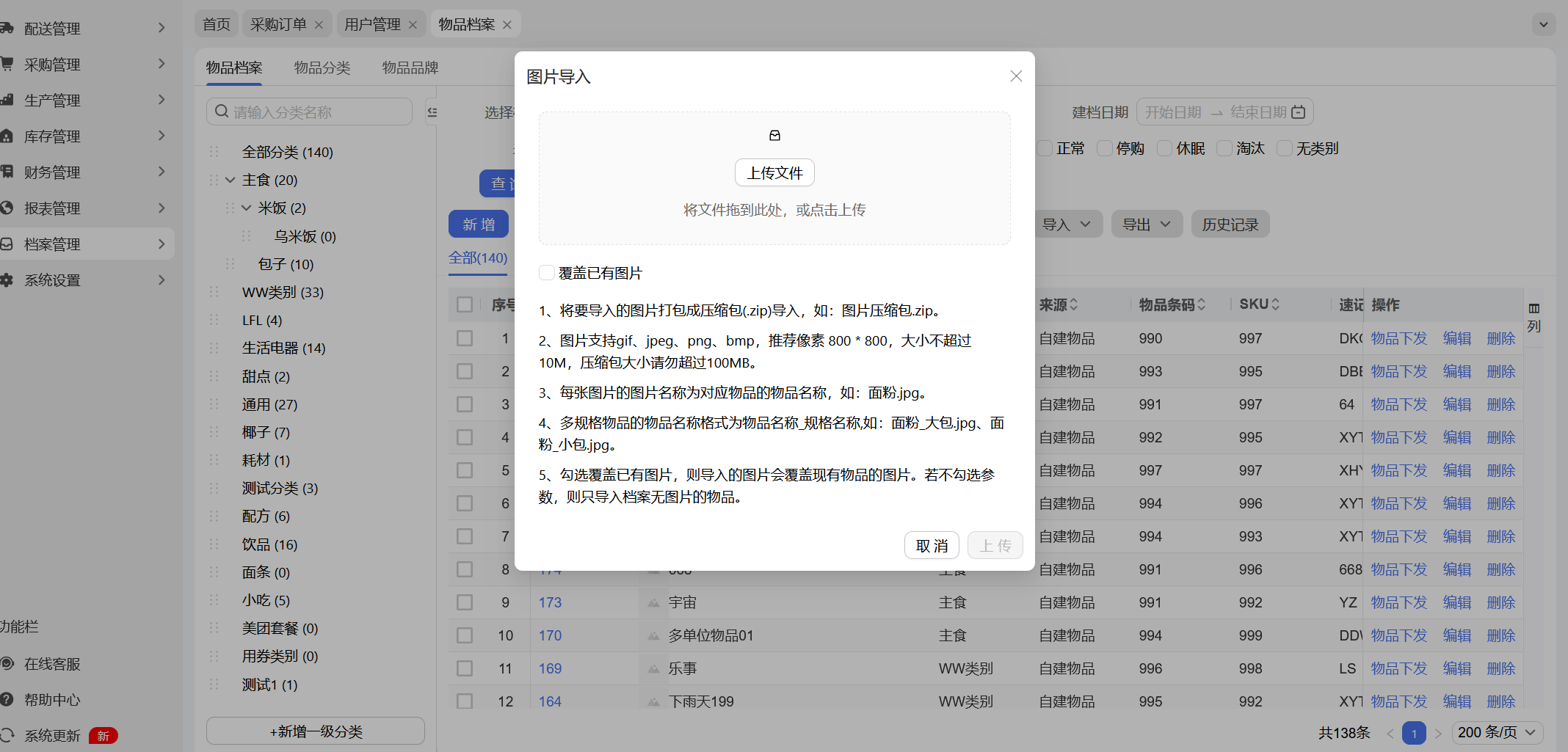Open the 200 条/页 page size dropdown

click(x=1497, y=732)
